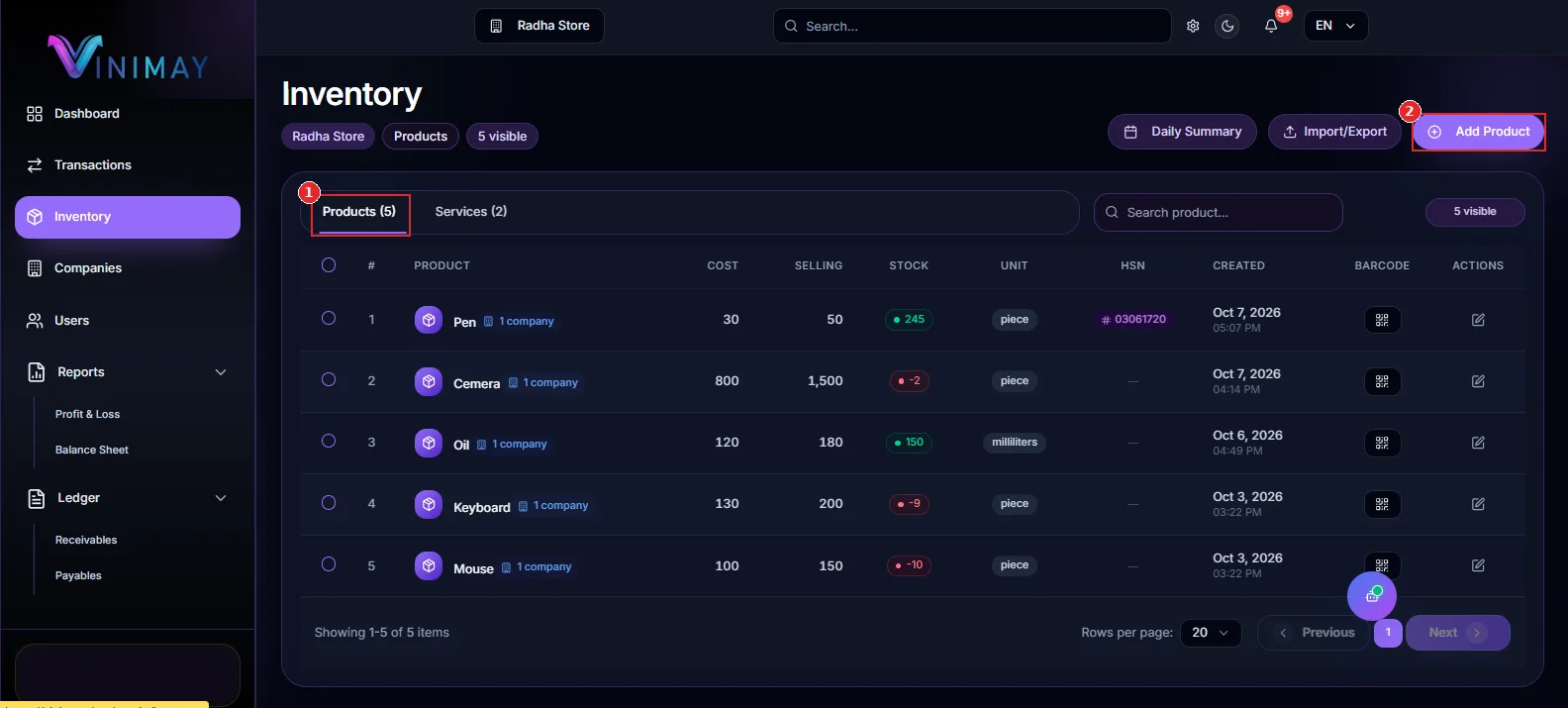Select the Cemera row checkbox
This screenshot has width=1568, height=708.
click(329, 379)
